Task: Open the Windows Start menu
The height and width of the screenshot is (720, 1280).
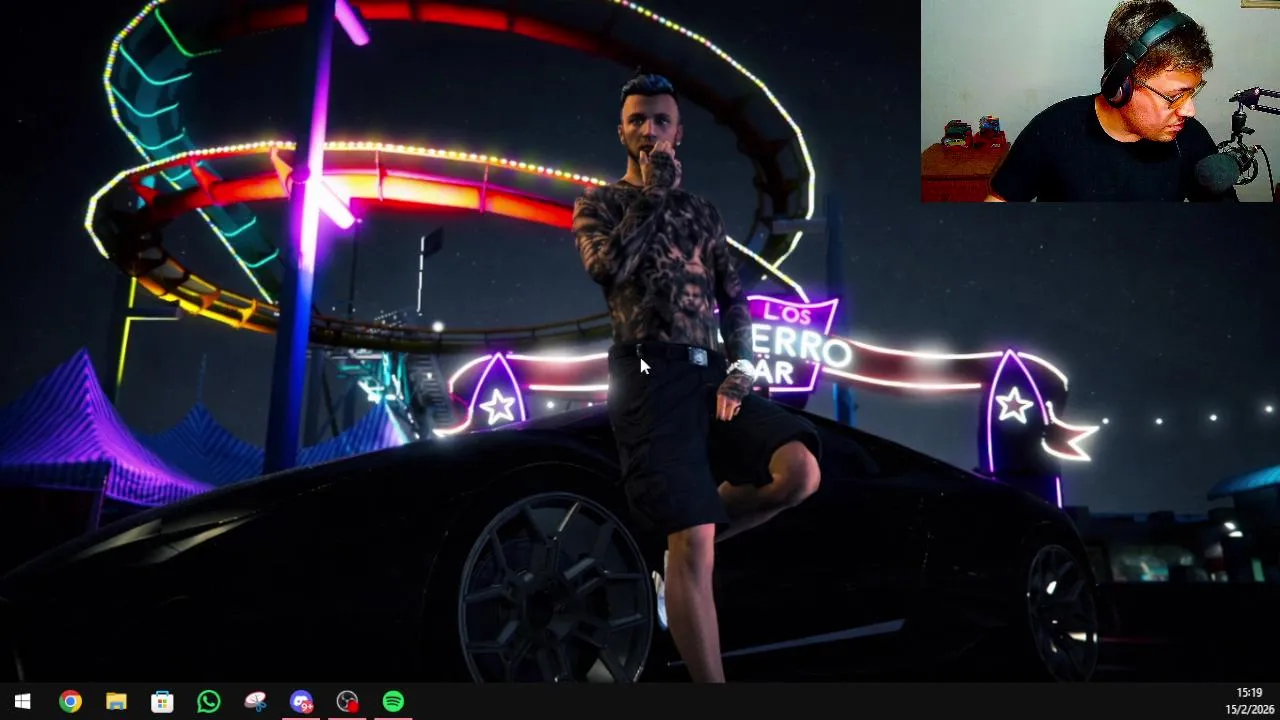Action: click(x=22, y=702)
